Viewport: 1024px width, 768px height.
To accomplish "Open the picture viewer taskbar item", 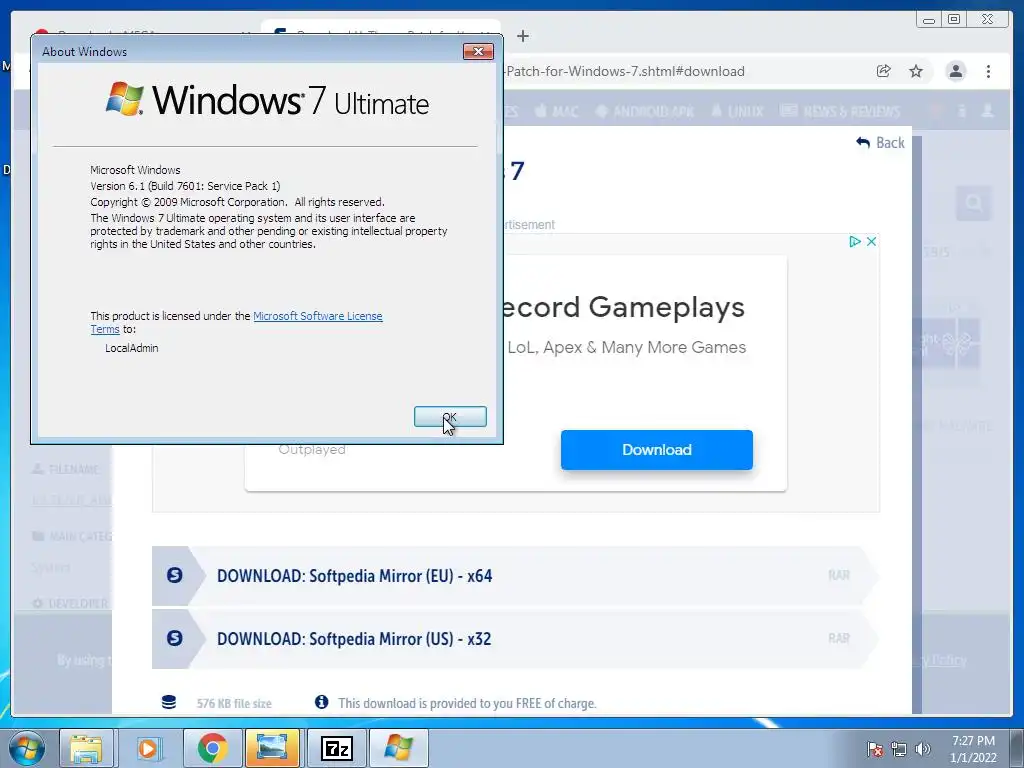I will [272, 748].
